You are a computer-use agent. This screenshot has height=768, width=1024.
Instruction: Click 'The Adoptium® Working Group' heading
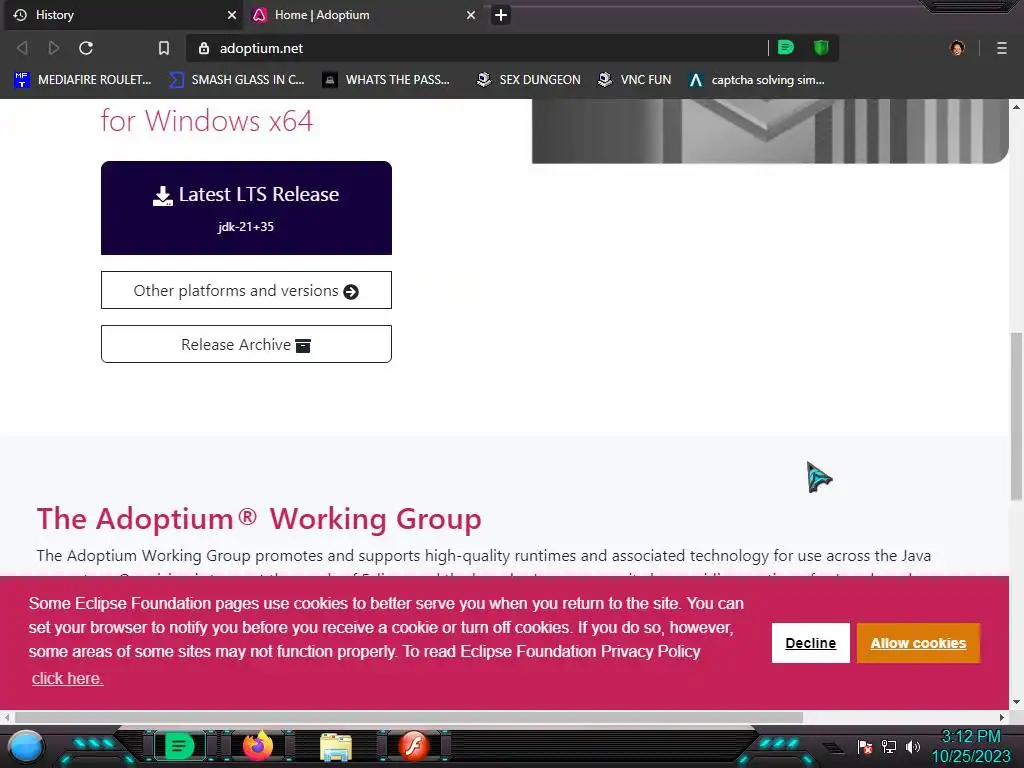coord(259,519)
